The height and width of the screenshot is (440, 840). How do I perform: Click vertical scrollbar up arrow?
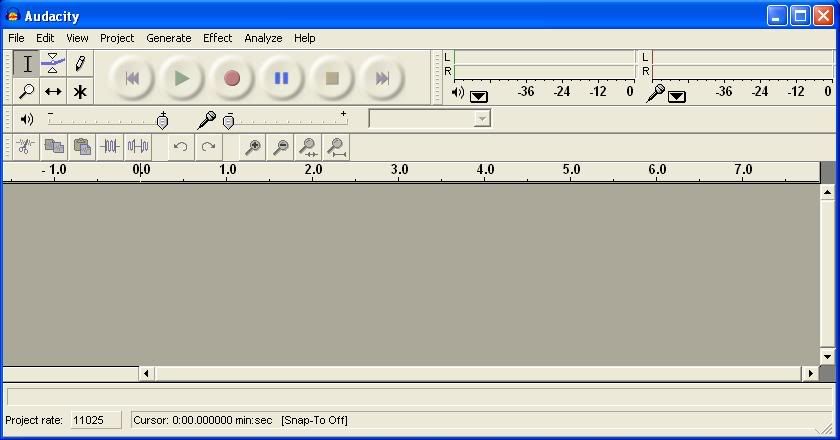pyautogui.click(x=827, y=192)
